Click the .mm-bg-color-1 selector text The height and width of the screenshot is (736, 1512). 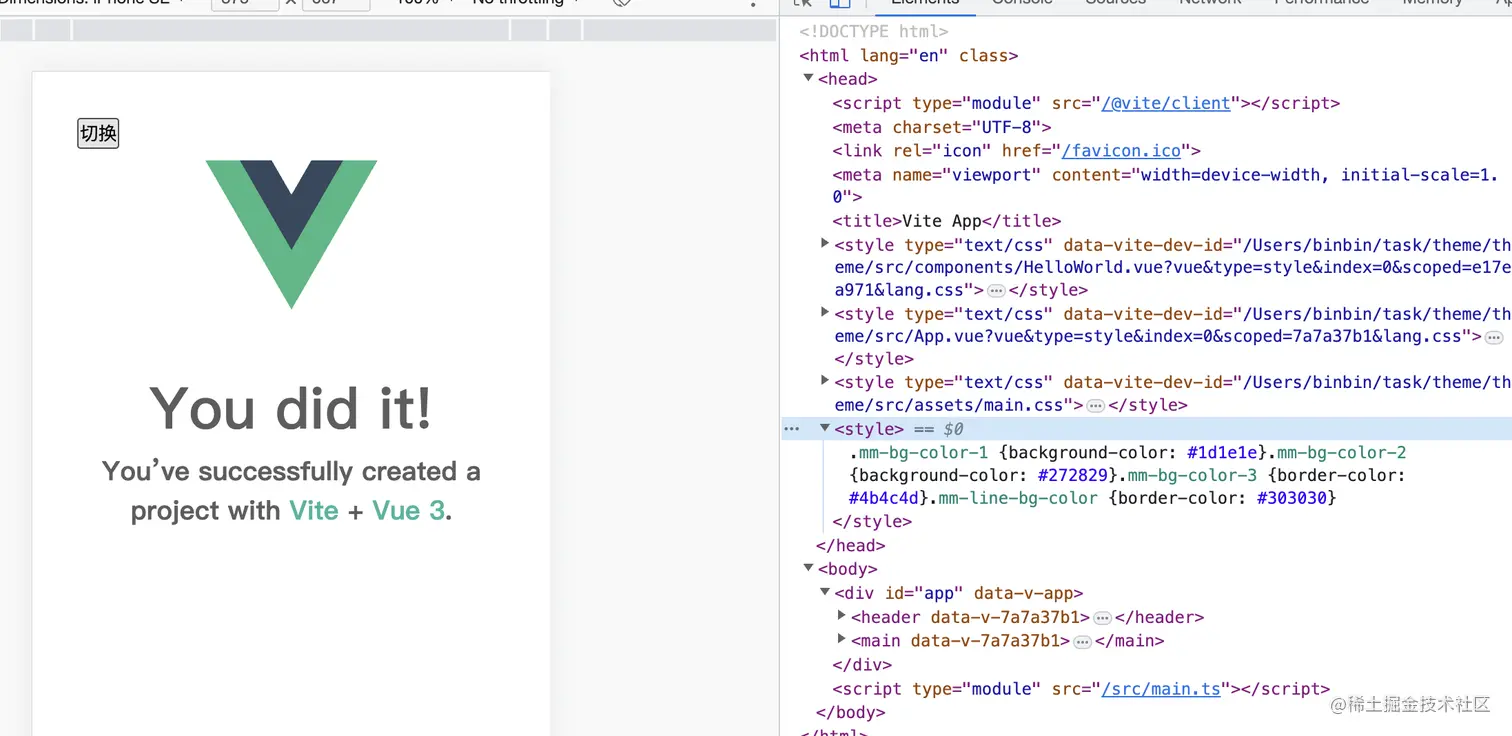[918, 453]
